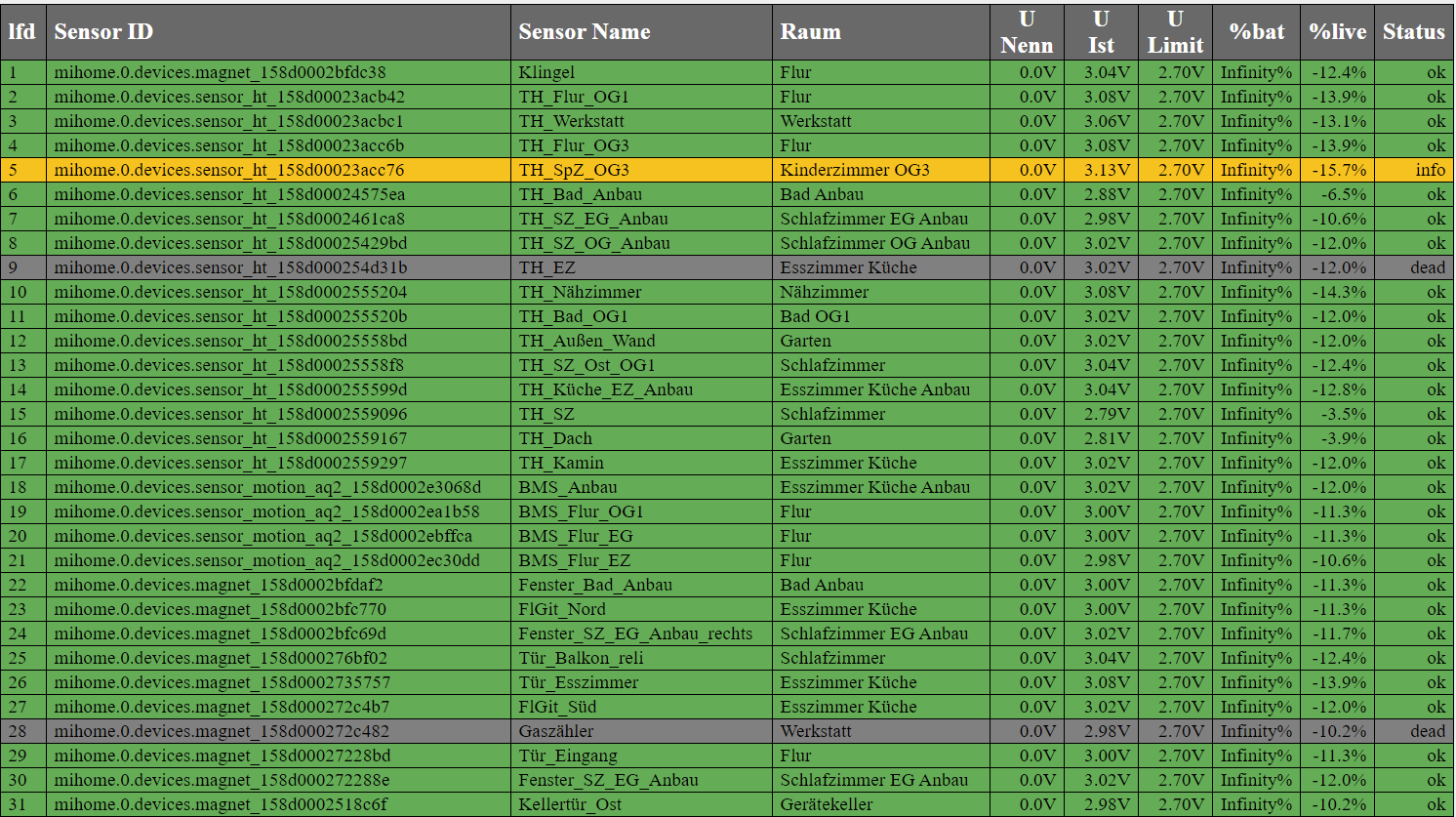This screenshot has width=1456, height=817.
Task: Select sensor name 'TH_EZ'
Action: coord(546,267)
